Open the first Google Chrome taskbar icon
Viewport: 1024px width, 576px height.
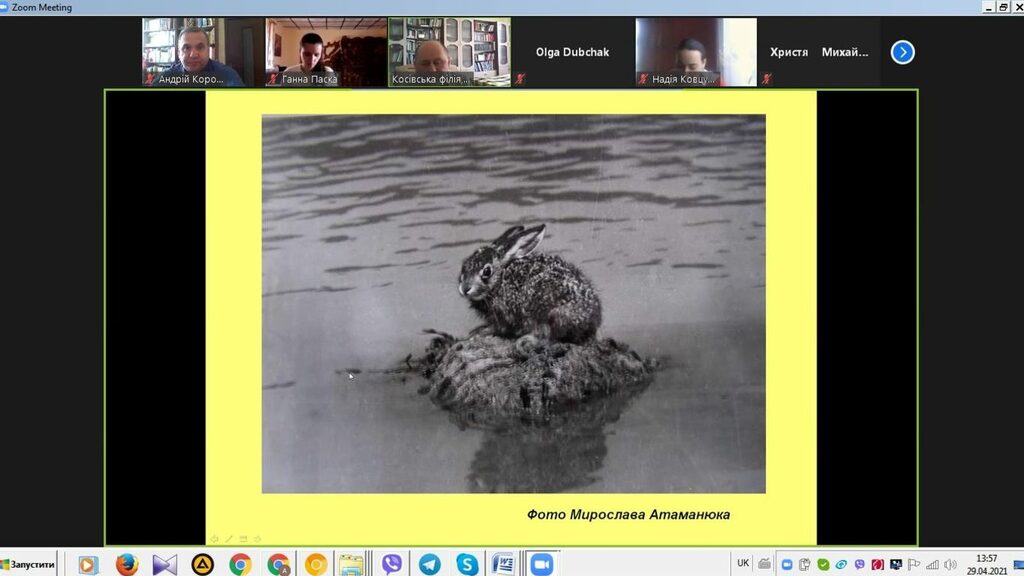240,564
